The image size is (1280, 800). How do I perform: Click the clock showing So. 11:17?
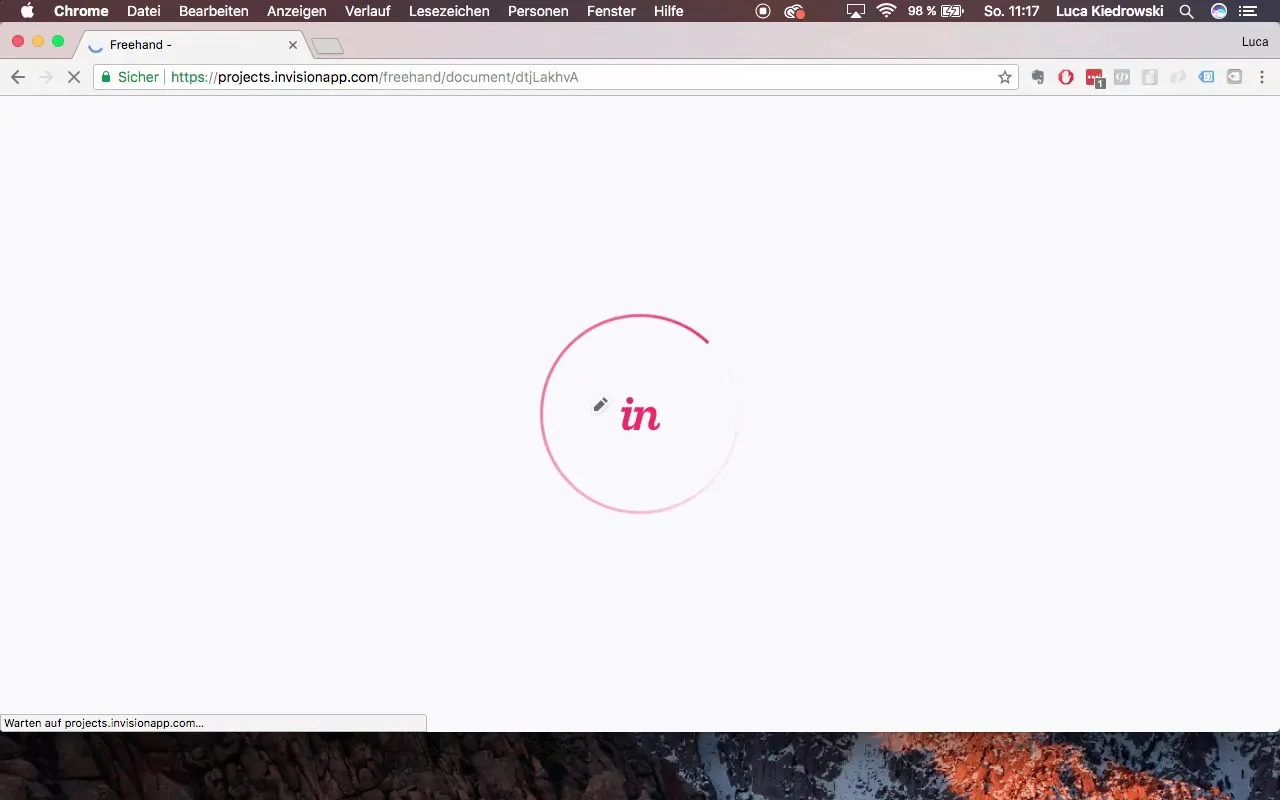[1013, 11]
